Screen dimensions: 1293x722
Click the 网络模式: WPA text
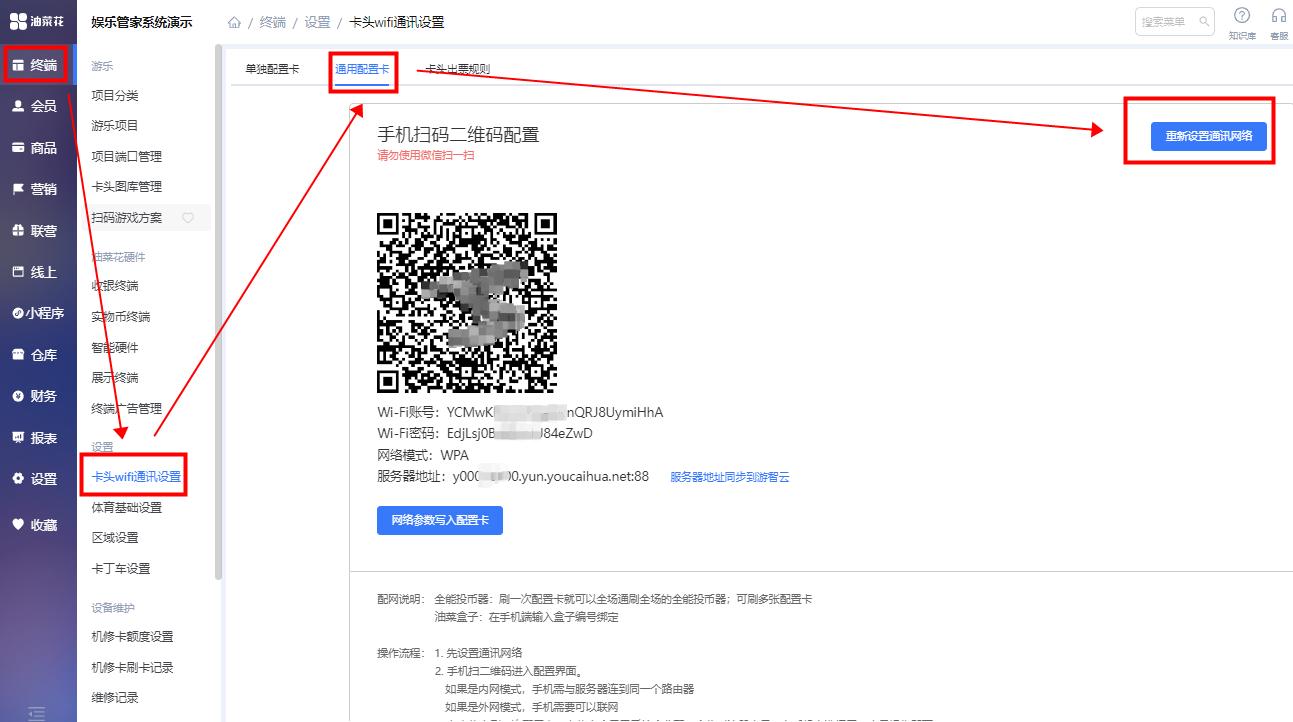pyautogui.click(x=423, y=455)
